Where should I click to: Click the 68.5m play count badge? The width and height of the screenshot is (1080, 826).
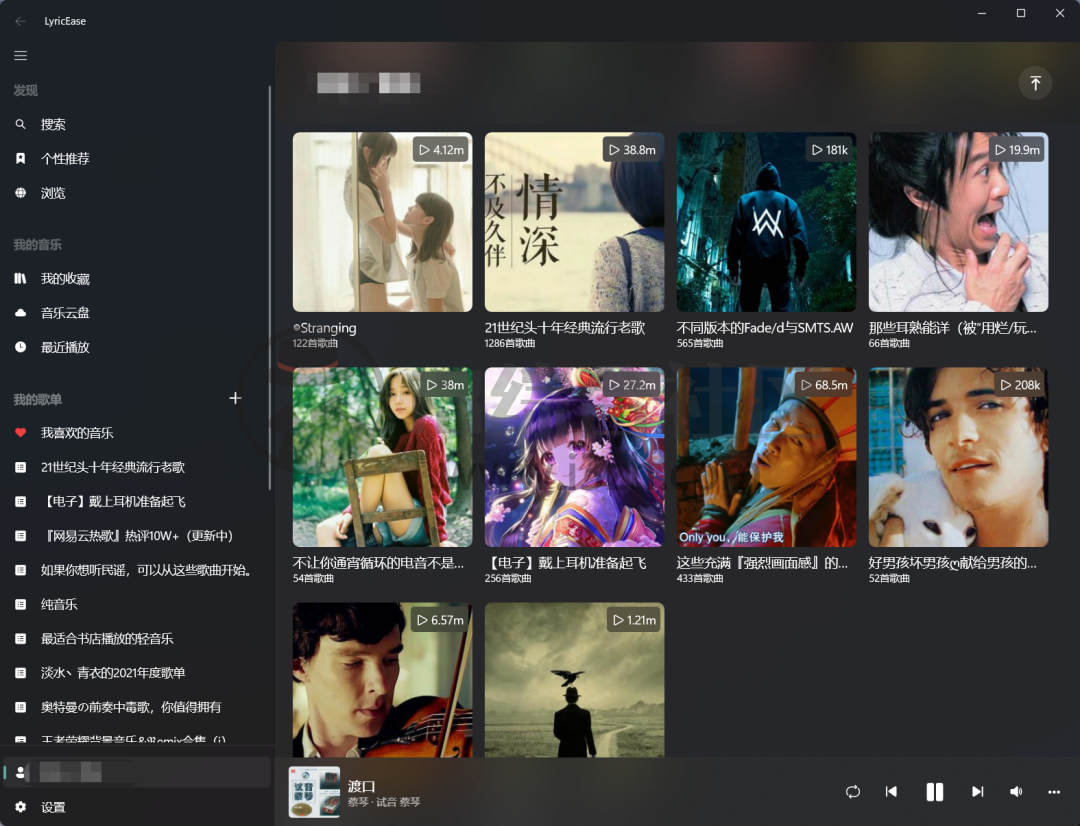(824, 385)
